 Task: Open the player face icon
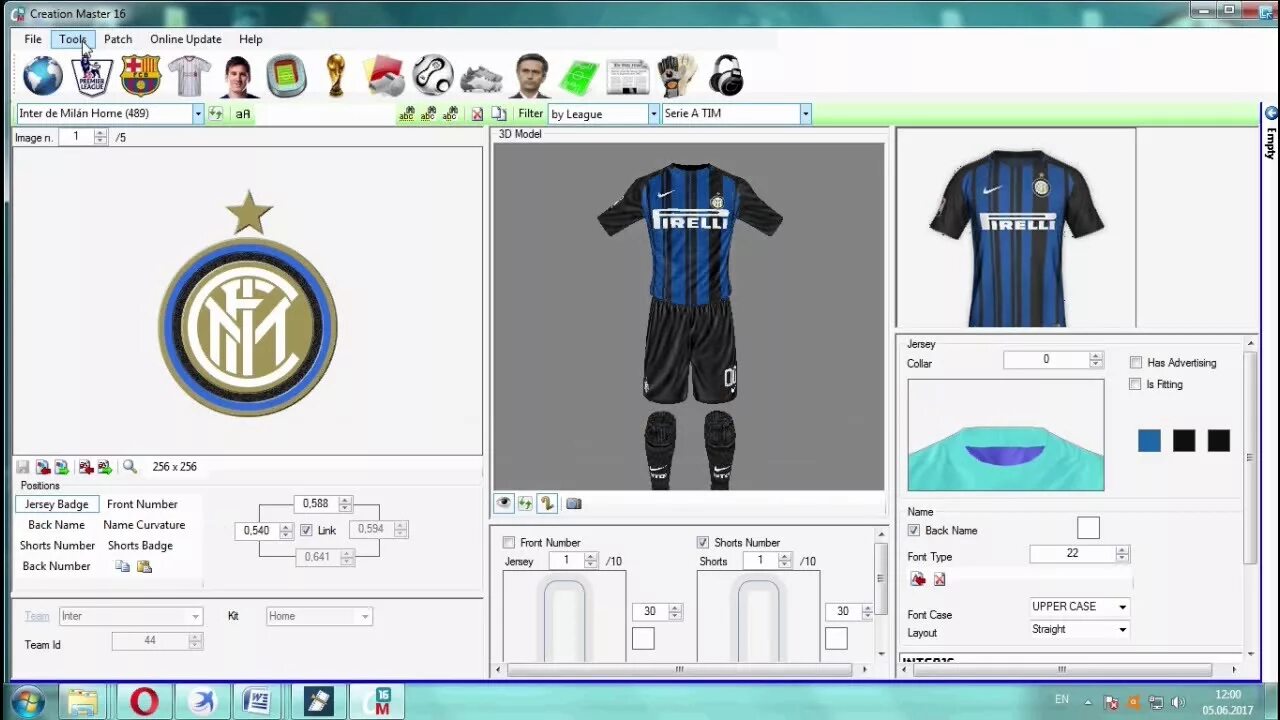[x=238, y=76]
